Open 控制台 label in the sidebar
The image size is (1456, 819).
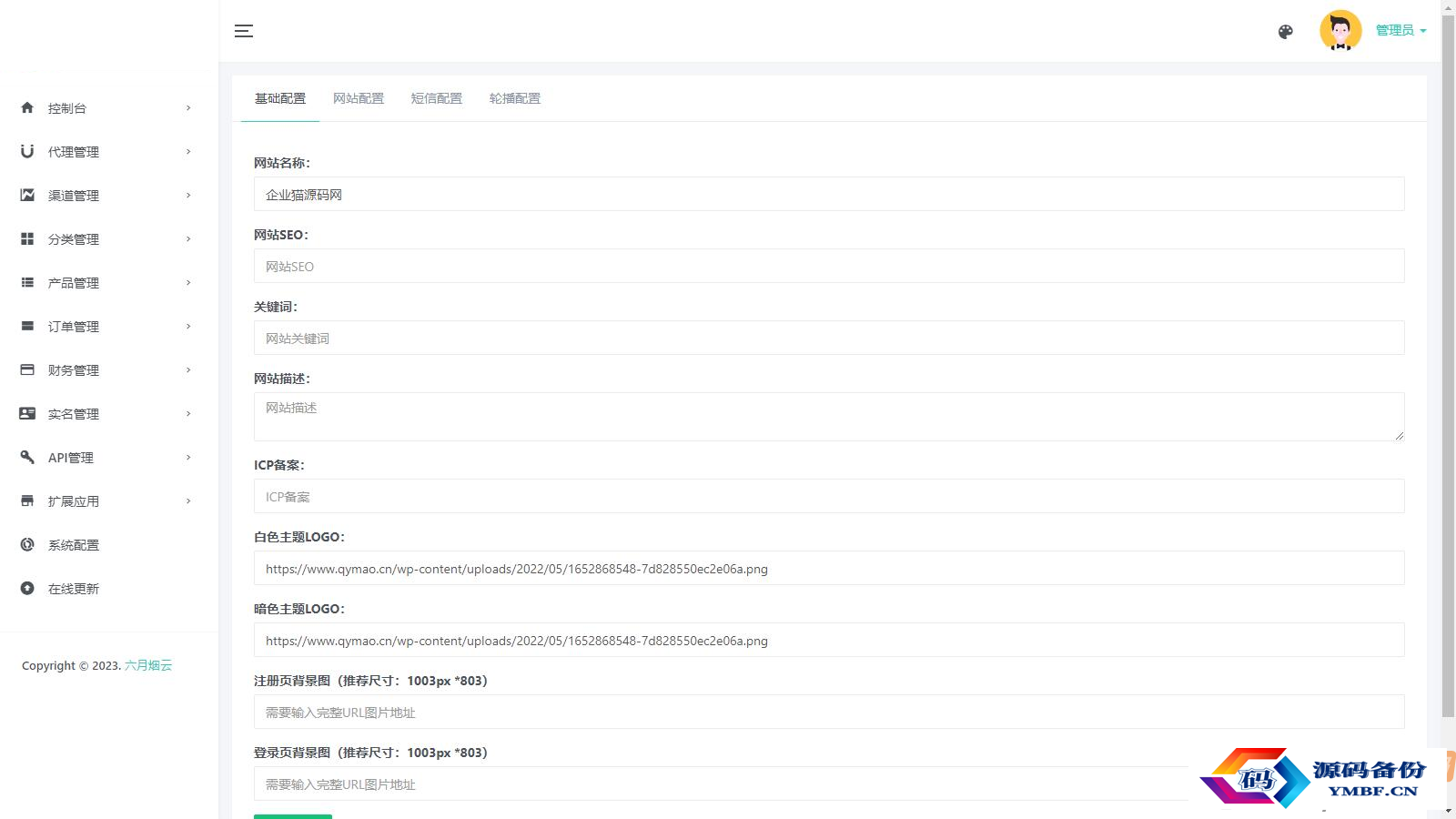[x=67, y=108]
